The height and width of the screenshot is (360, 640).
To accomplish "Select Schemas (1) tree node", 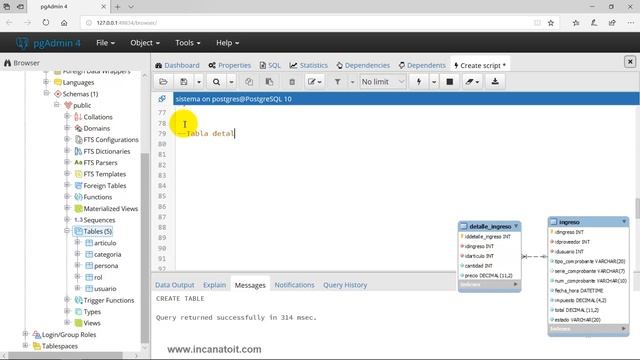I will point(80,94).
